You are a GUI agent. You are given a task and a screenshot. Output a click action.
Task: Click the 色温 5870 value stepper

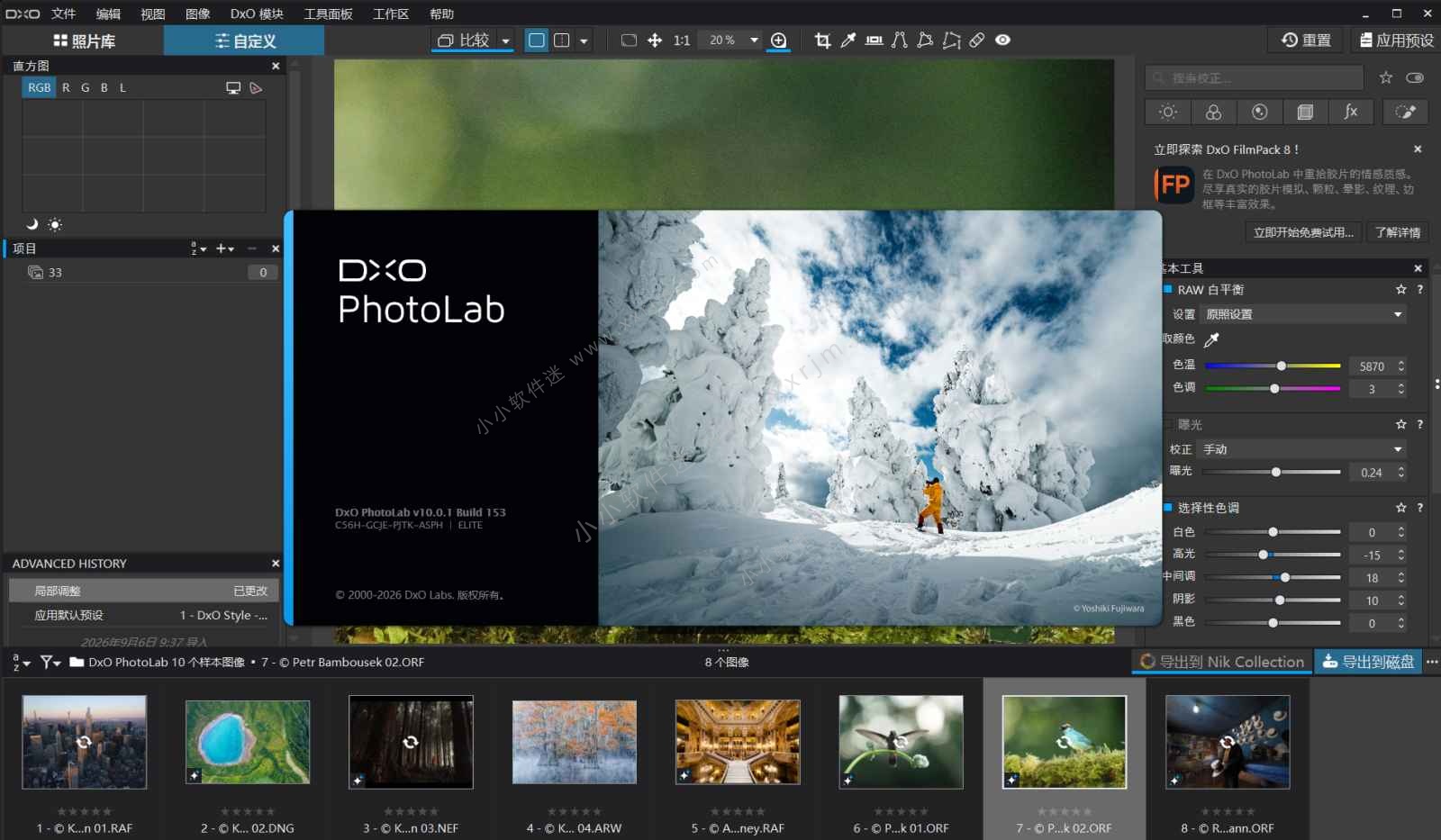[1400, 366]
